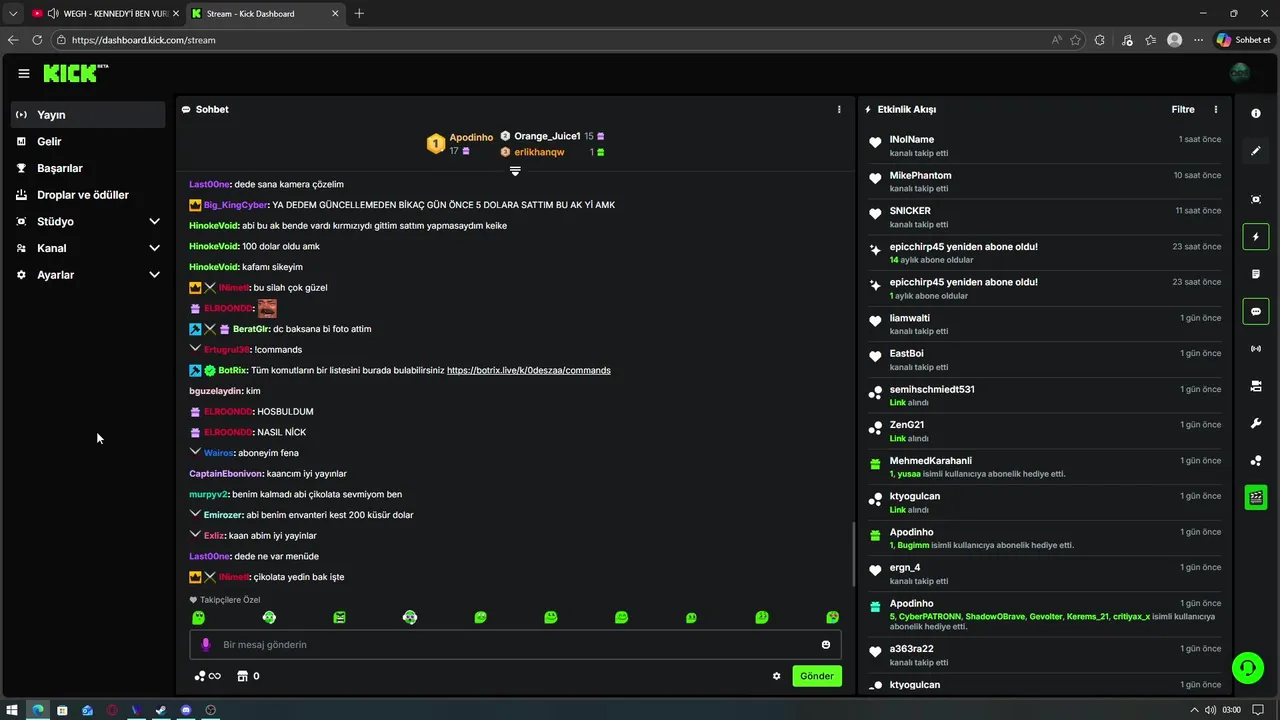Screen dimensions: 1280x720
Task: Click the camera icon in right sidebar
Action: click(x=1256, y=386)
